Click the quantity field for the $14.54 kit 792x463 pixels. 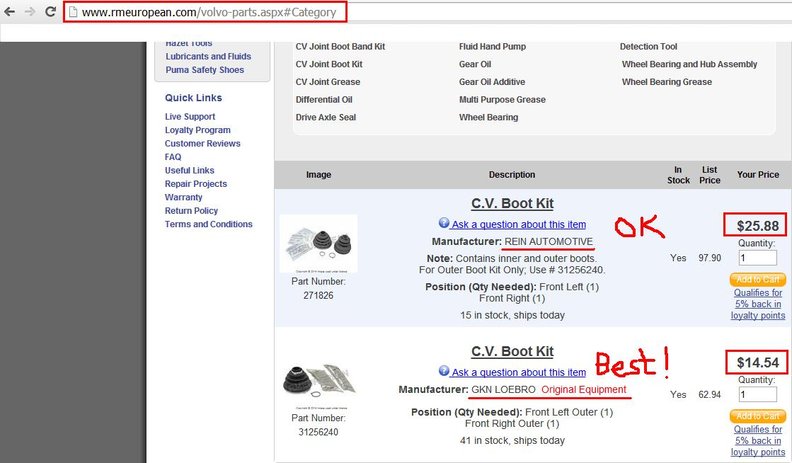pyautogui.click(x=758, y=395)
